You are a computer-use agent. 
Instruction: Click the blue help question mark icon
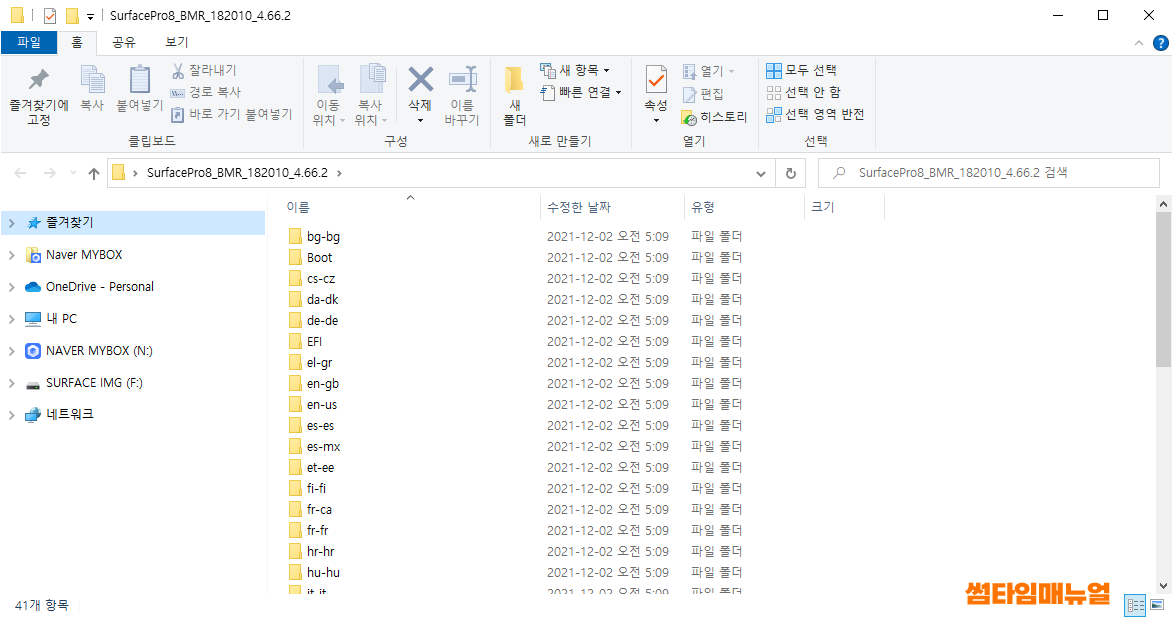click(1160, 43)
